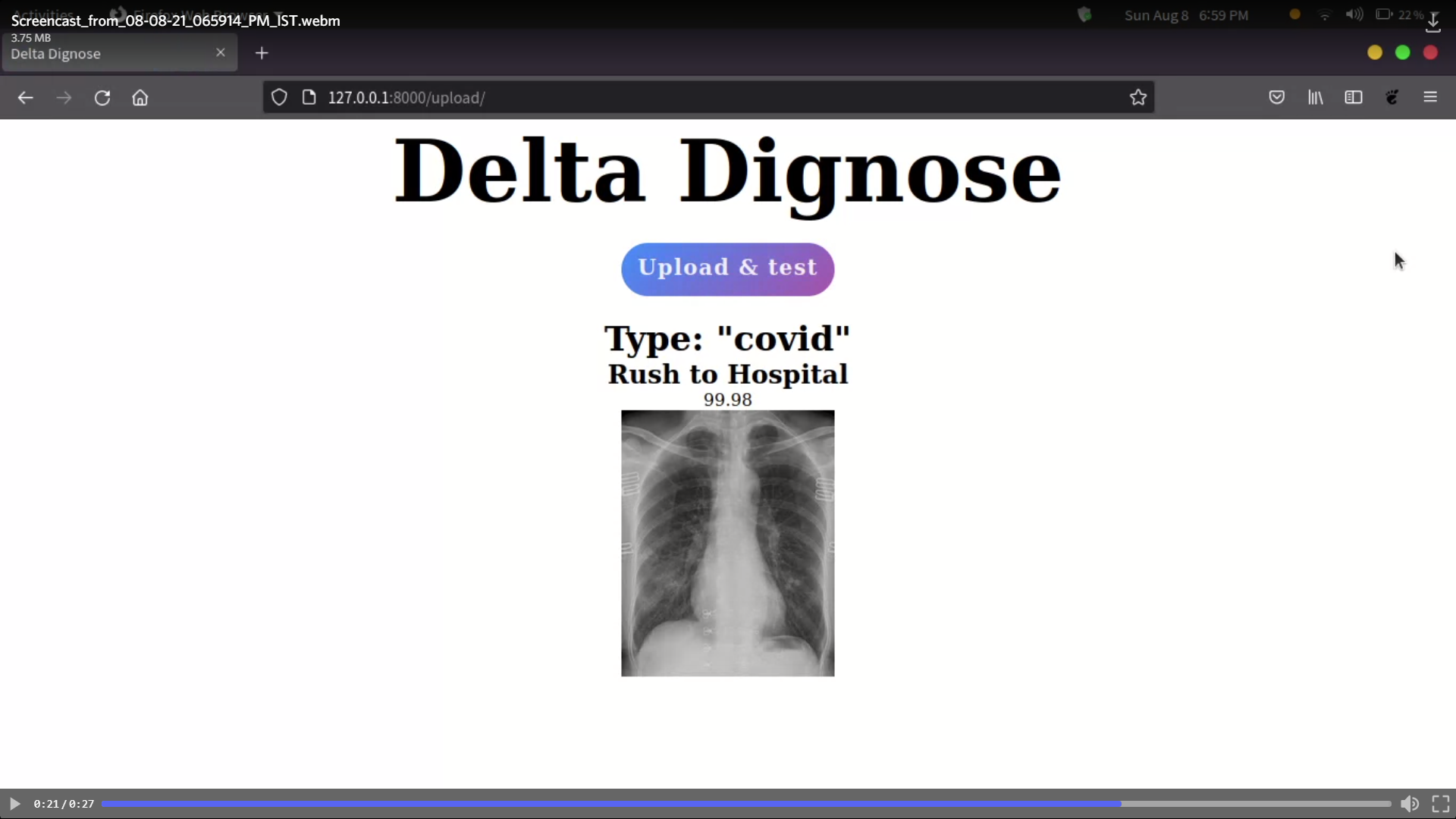Click the Home button in the toolbar

[140, 97]
